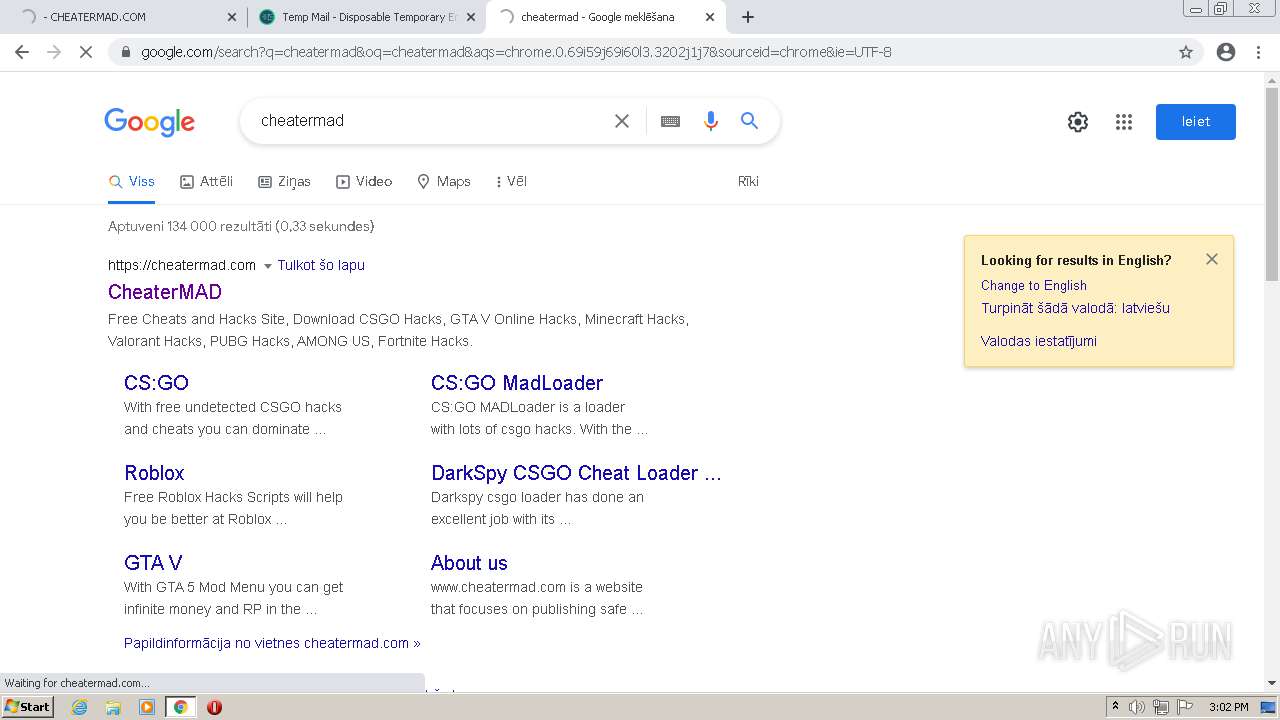This screenshot has width=1280, height=720.
Task: Close the CHEATERMAD.COM tab
Action: click(x=232, y=17)
